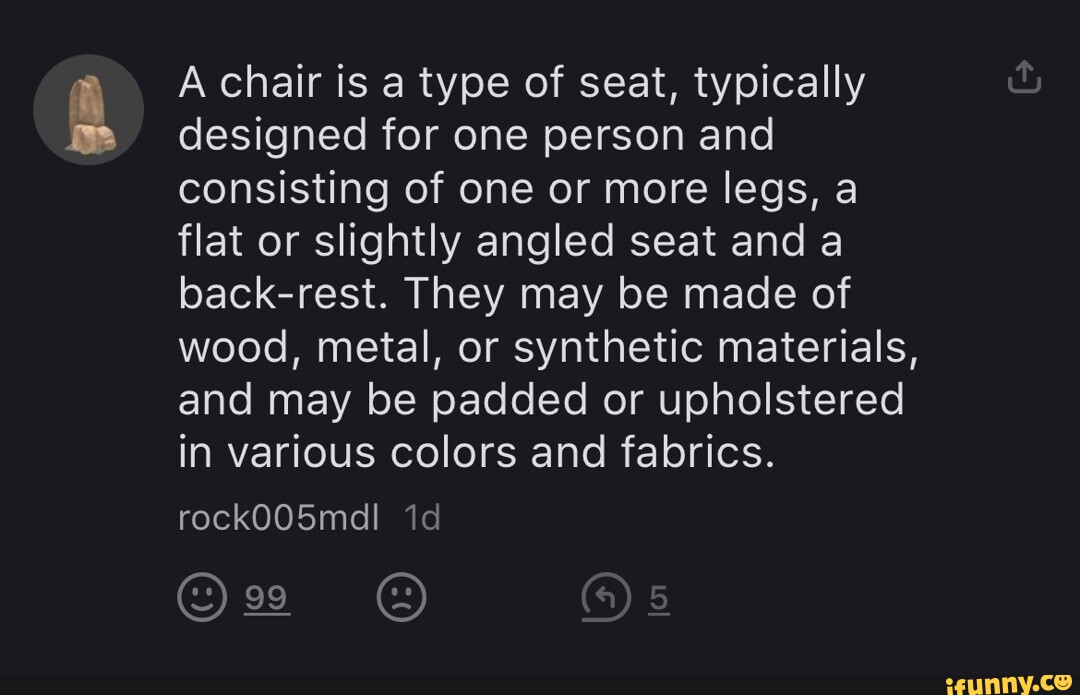Click the line beginning with "back-rest"

[513, 294]
